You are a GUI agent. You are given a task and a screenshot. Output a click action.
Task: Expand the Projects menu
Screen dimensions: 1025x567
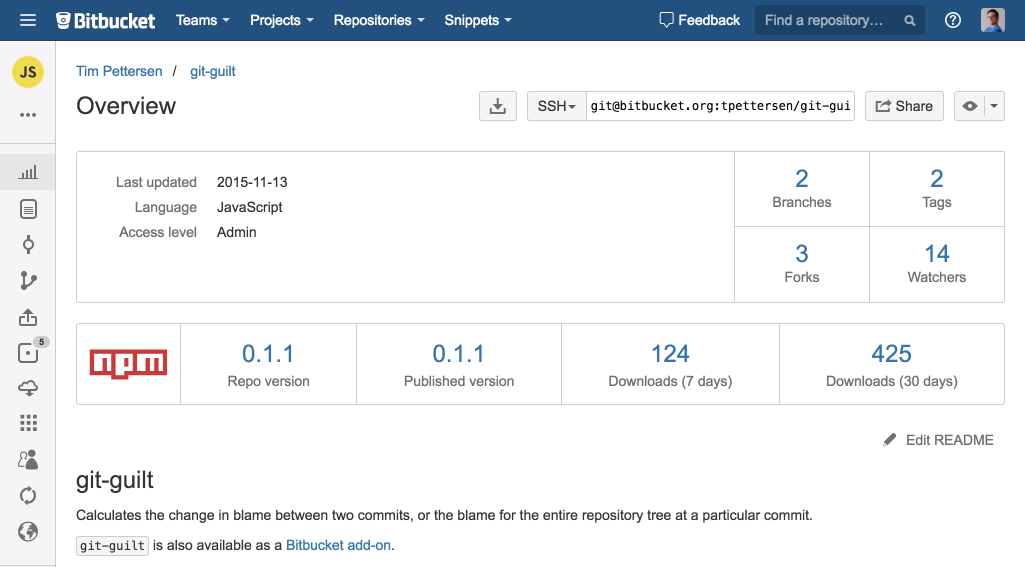pos(282,20)
